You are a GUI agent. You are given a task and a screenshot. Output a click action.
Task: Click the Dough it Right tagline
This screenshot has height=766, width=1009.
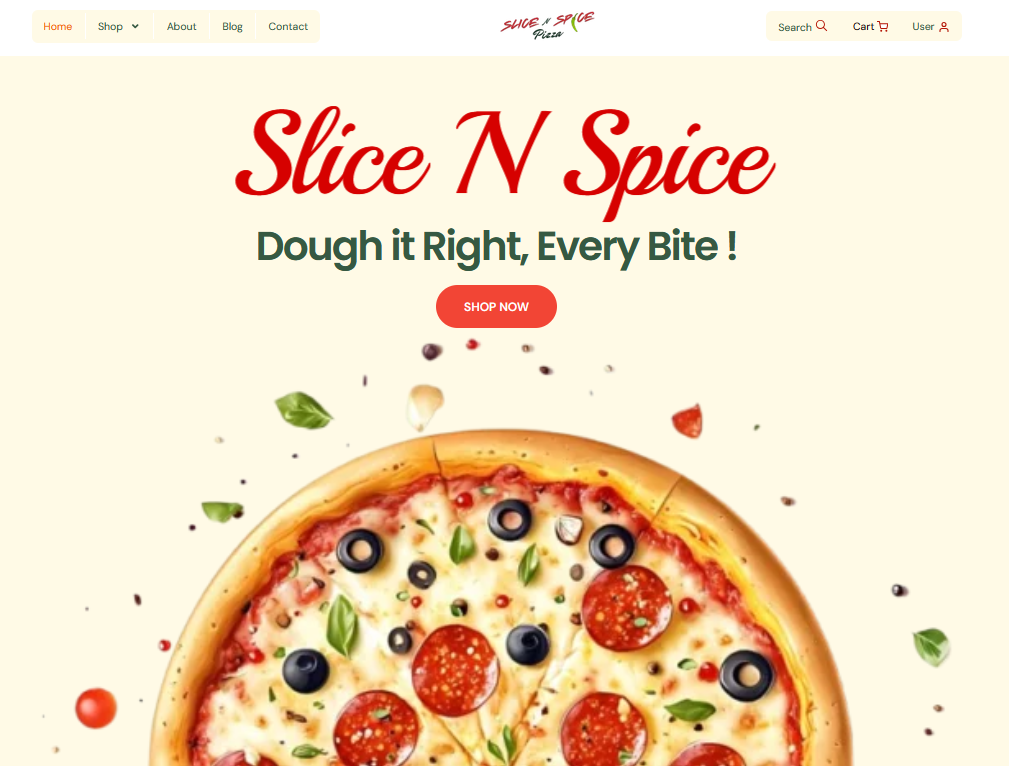(x=496, y=247)
